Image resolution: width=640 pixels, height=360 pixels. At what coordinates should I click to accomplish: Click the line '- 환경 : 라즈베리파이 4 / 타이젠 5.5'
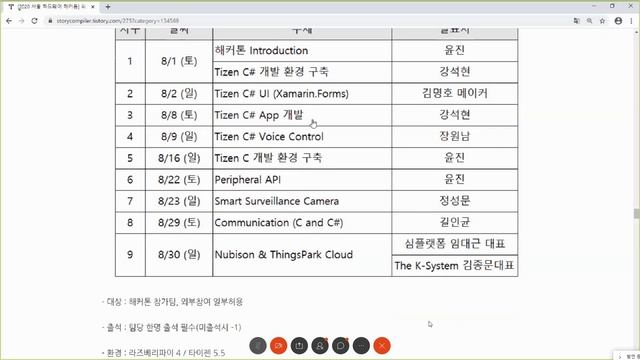coord(163,353)
